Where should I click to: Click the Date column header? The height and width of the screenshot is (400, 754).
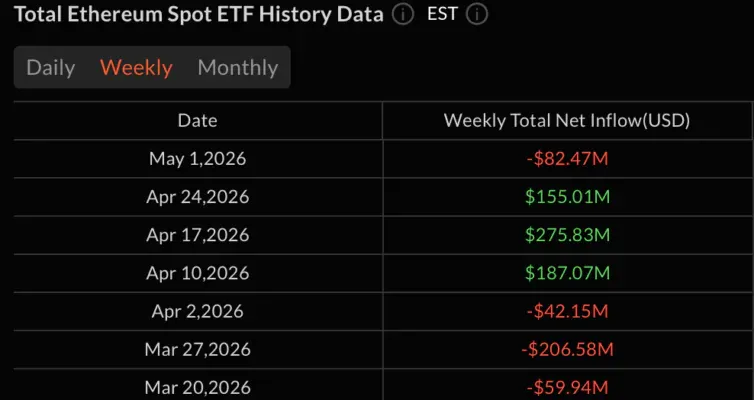[x=198, y=120]
